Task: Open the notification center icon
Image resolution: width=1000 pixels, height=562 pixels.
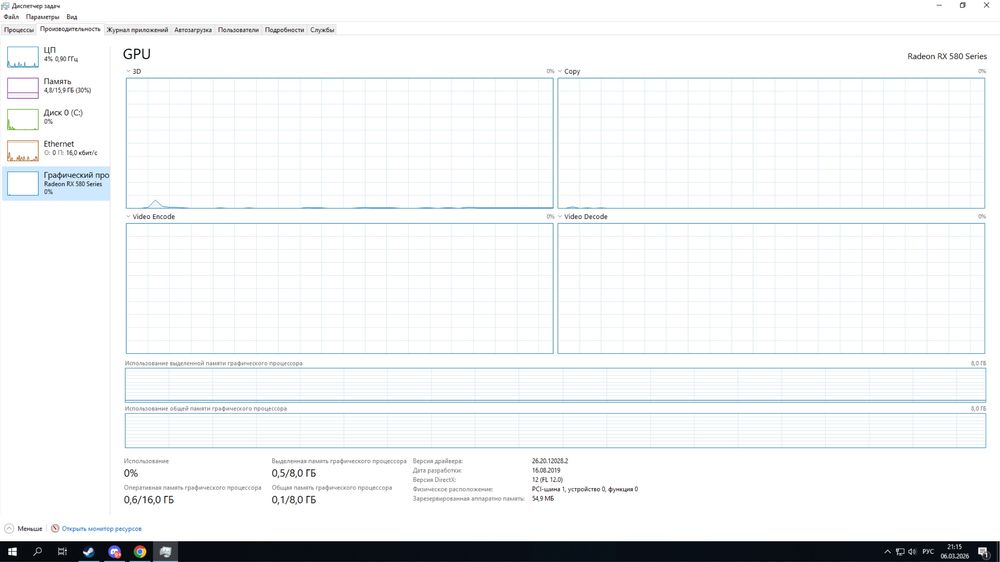Action: pos(984,552)
